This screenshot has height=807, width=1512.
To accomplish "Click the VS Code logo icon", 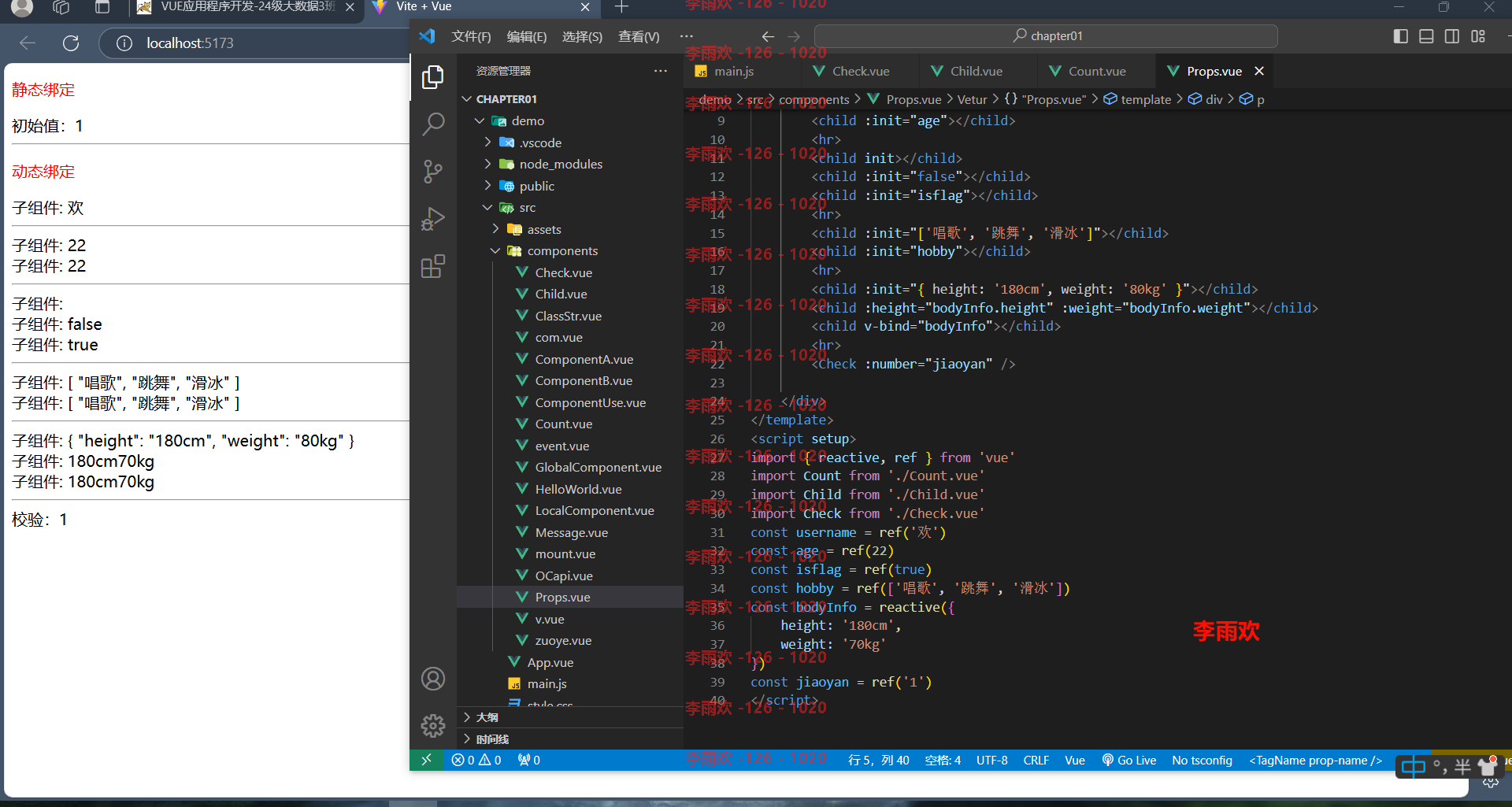I will point(427,36).
